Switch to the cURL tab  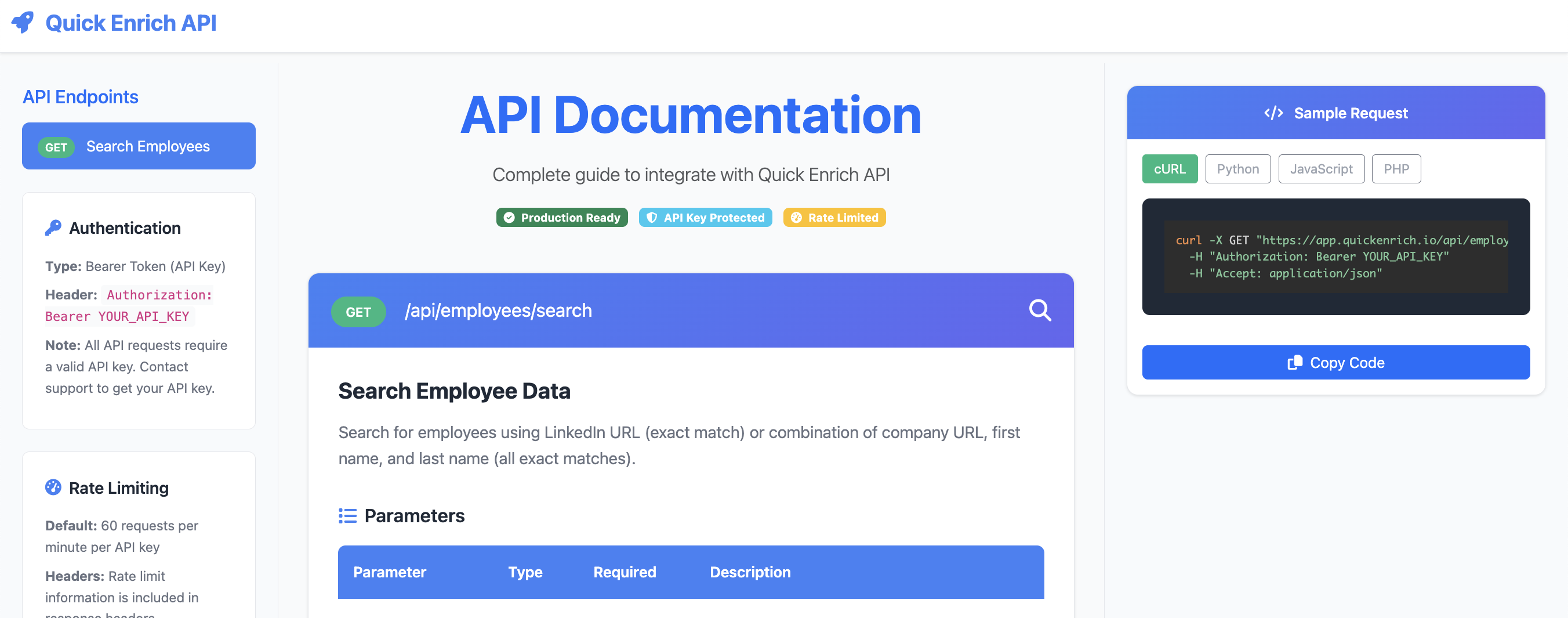pos(1169,169)
